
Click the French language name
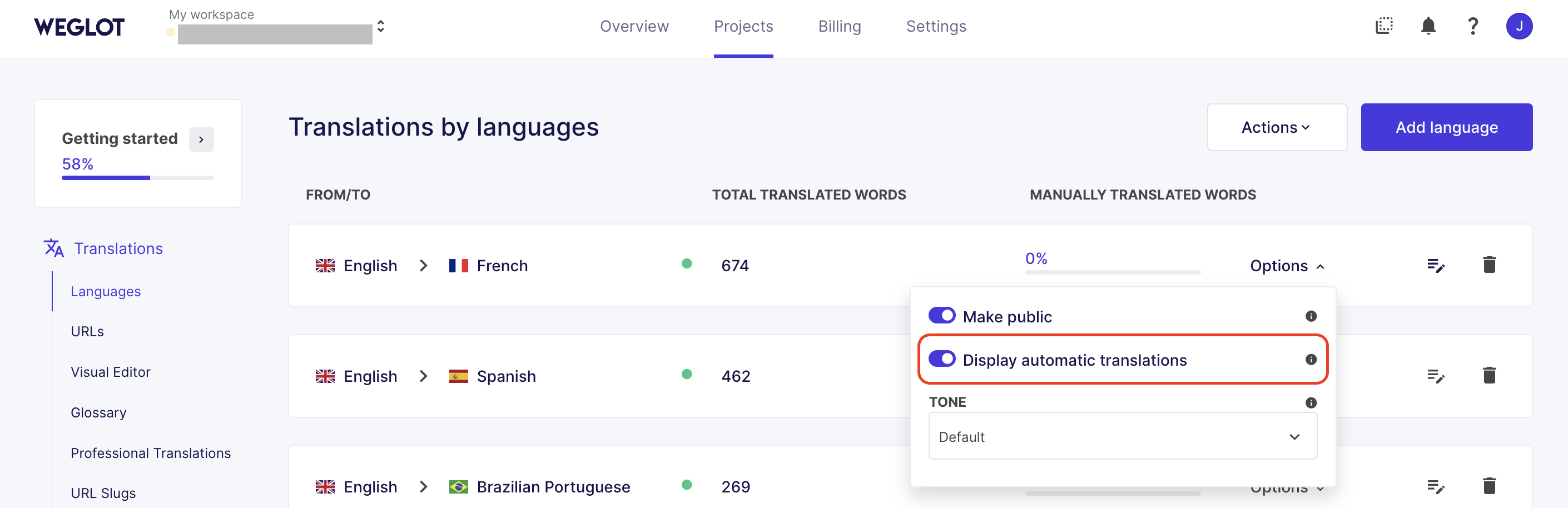tap(502, 266)
